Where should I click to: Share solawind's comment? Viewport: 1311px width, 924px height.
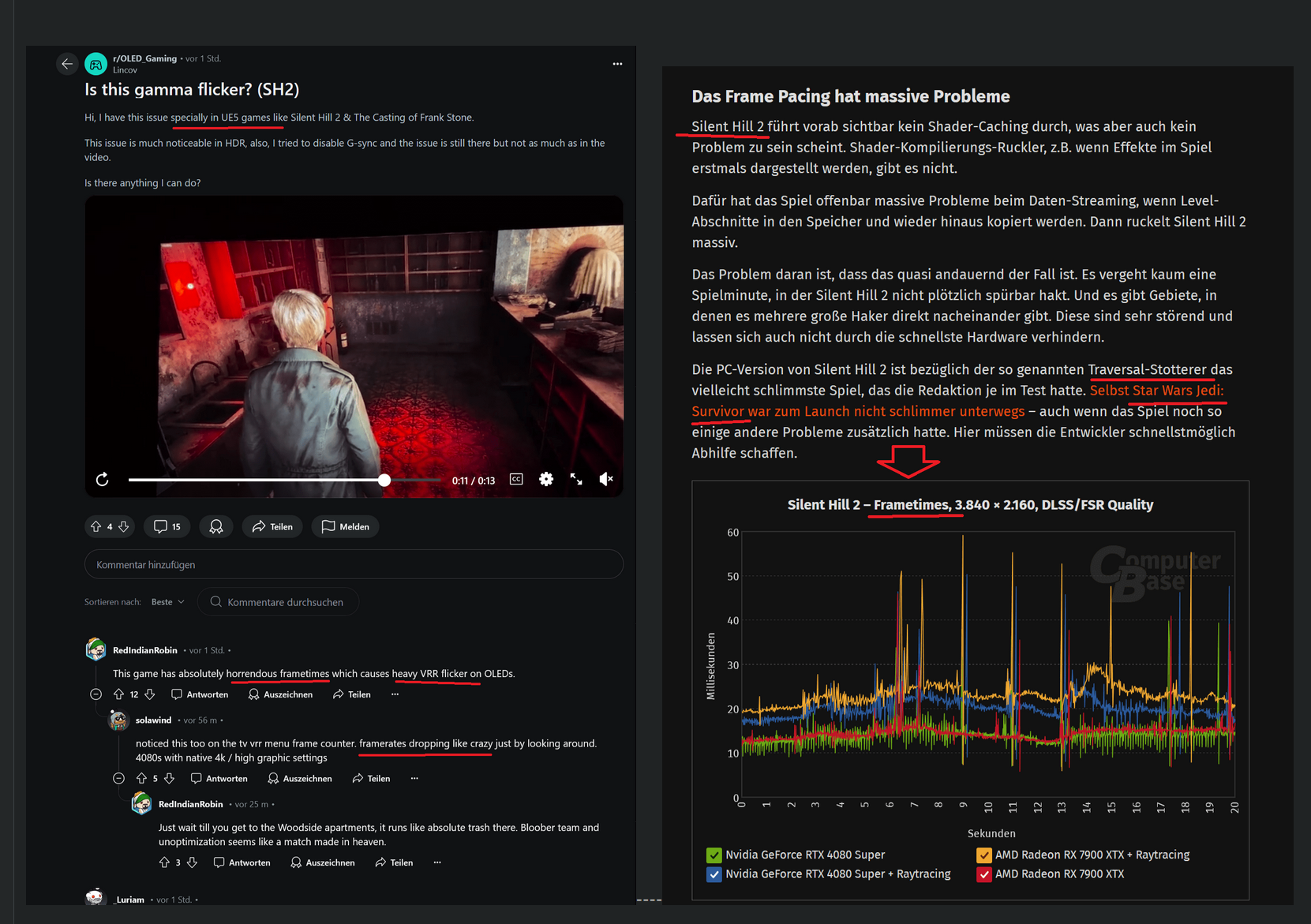pyautogui.click(x=372, y=778)
